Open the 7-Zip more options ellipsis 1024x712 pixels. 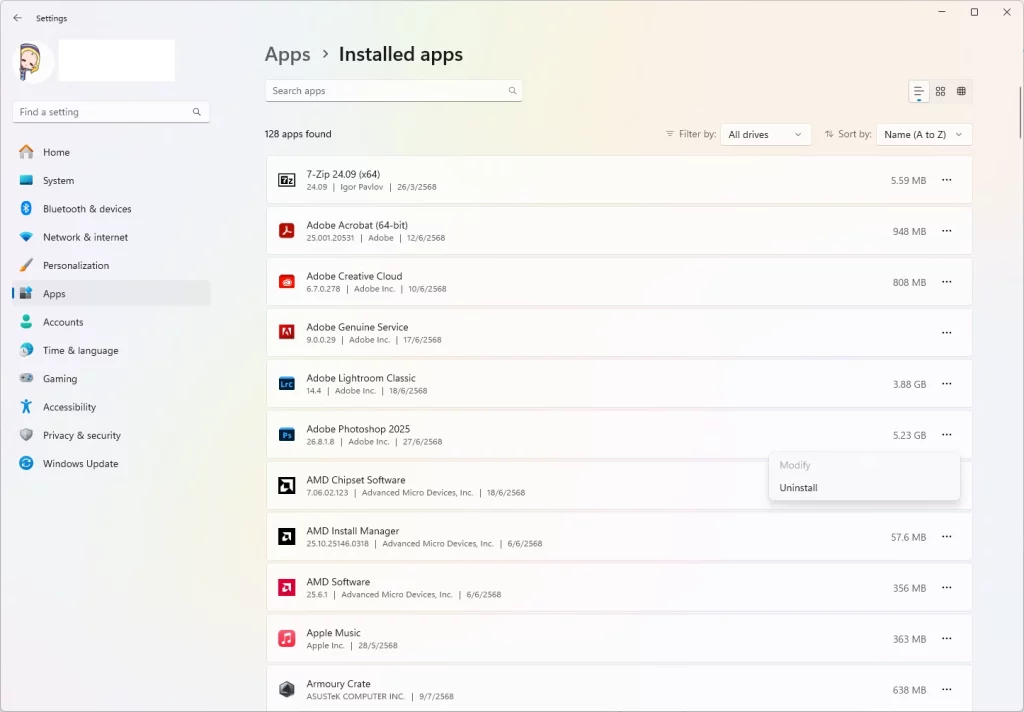[x=946, y=180]
